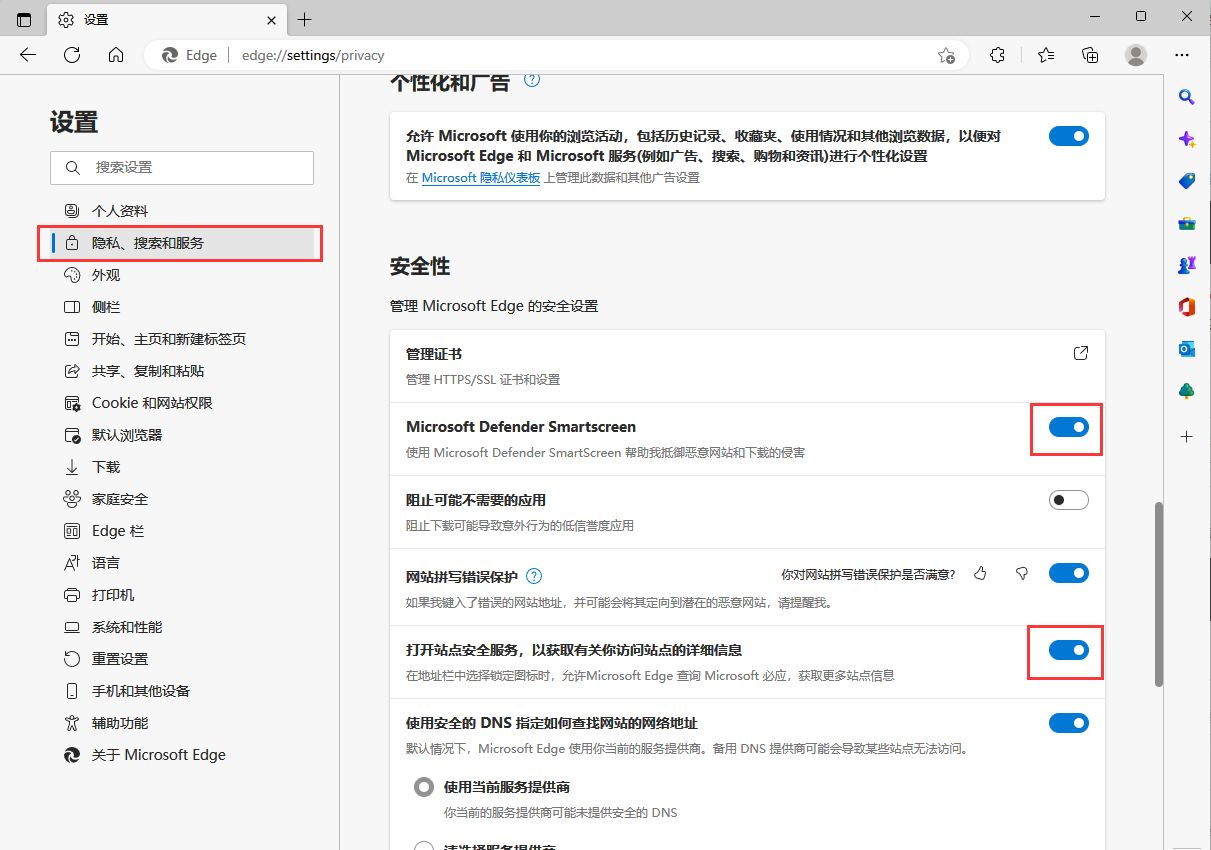
Task: Open the Collections icon in toolbar
Action: pyautogui.click(x=1090, y=55)
